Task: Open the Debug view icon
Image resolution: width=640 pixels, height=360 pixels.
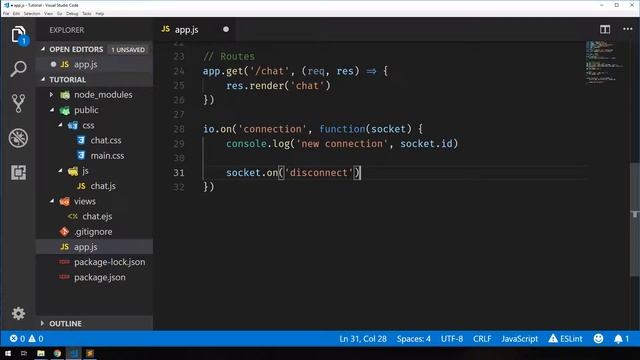Action: click(x=18, y=138)
